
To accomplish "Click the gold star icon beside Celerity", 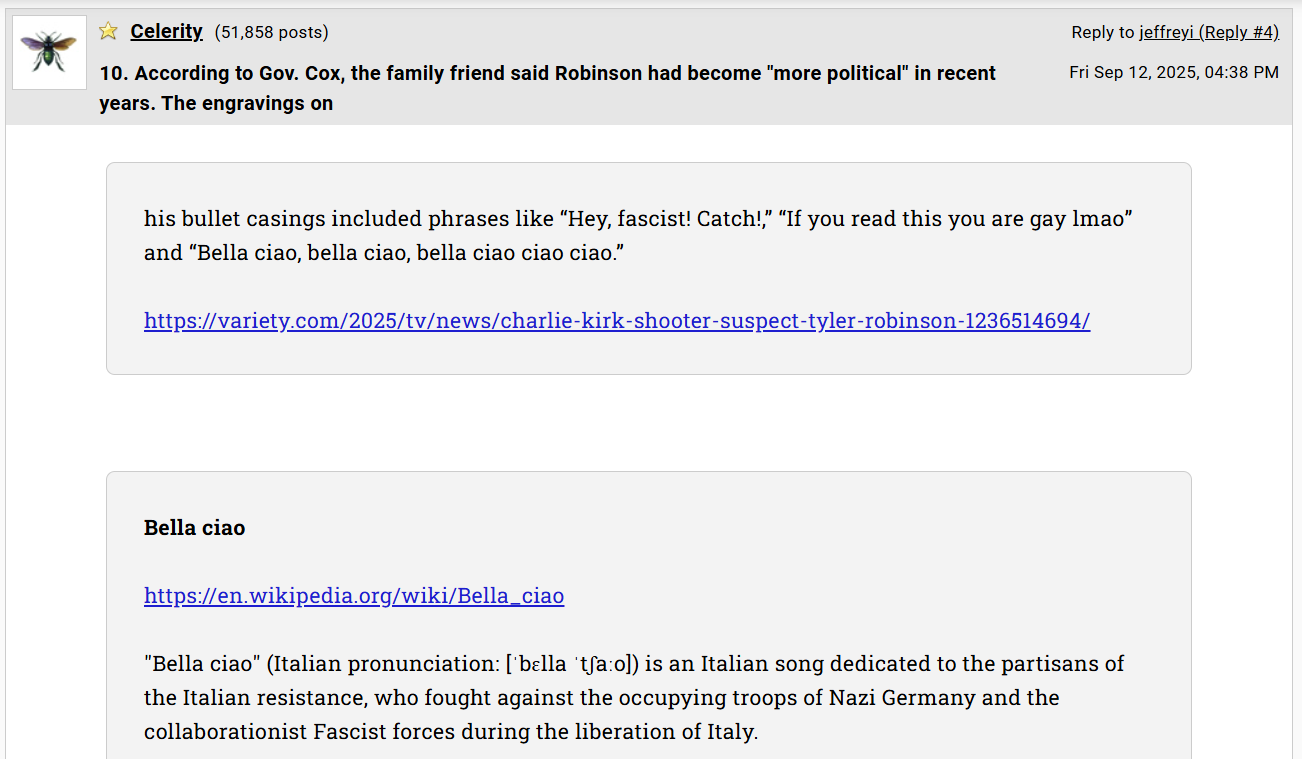I will 108,31.
